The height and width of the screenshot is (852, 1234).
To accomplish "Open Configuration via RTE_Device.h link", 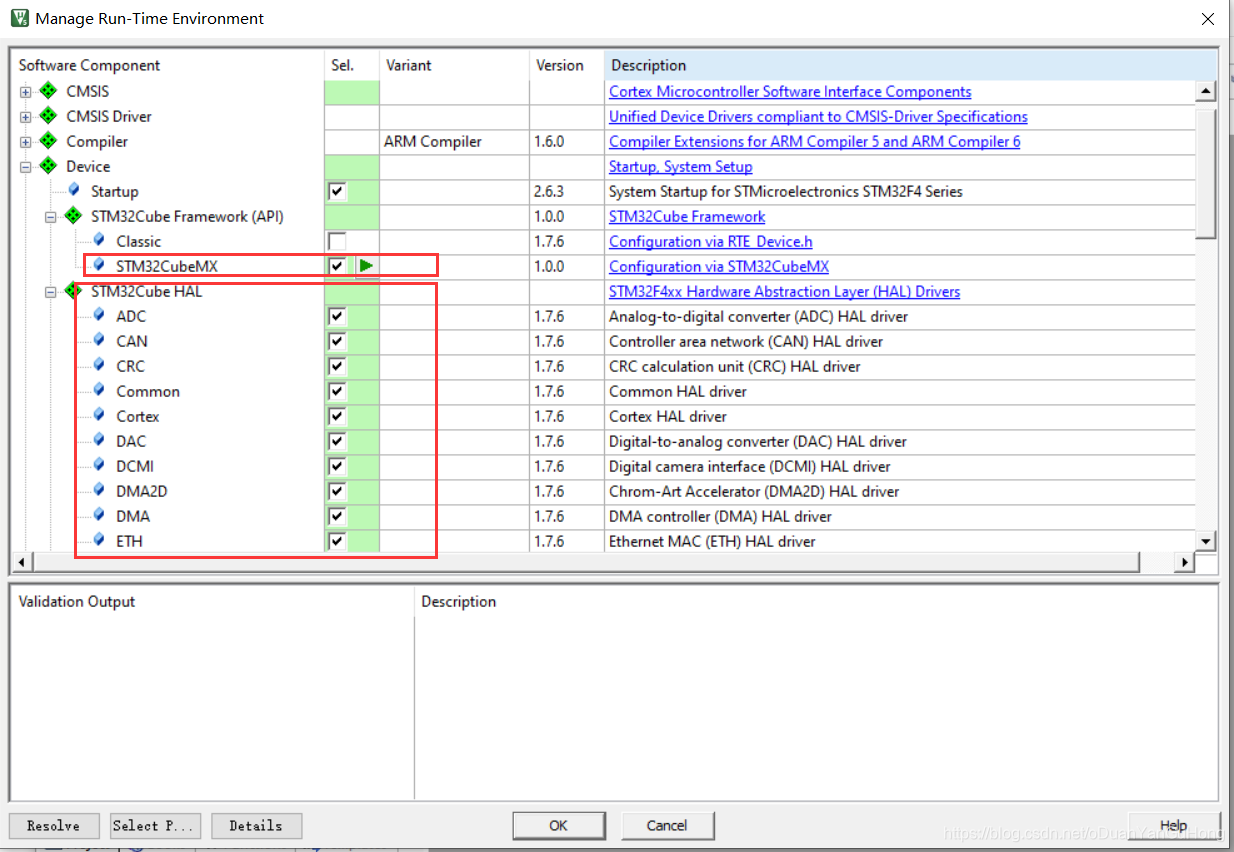I will coord(711,241).
